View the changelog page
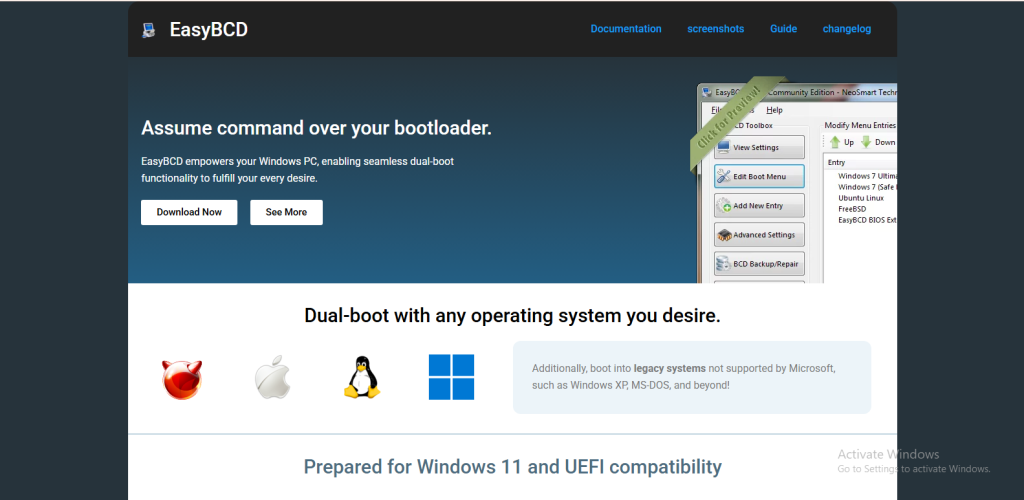The image size is (1024, 500). pos(846,29)
